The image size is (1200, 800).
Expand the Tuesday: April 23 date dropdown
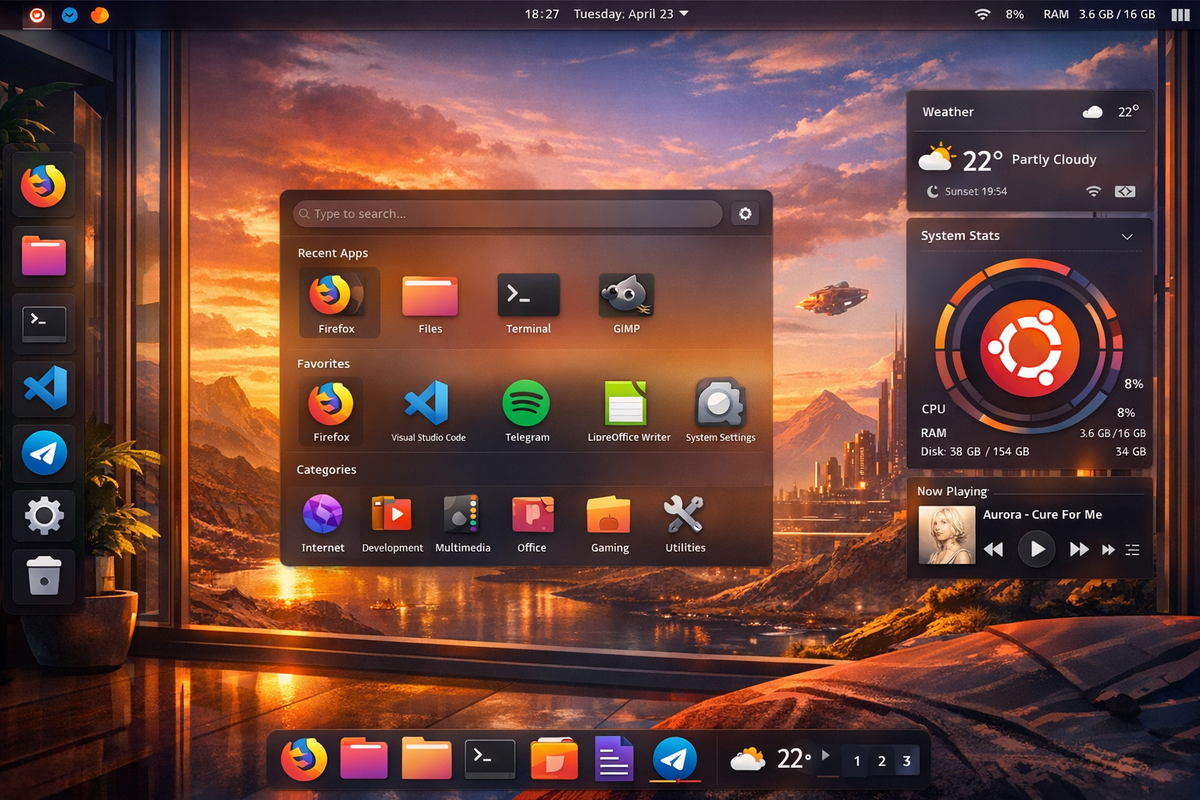coord(630,14)
